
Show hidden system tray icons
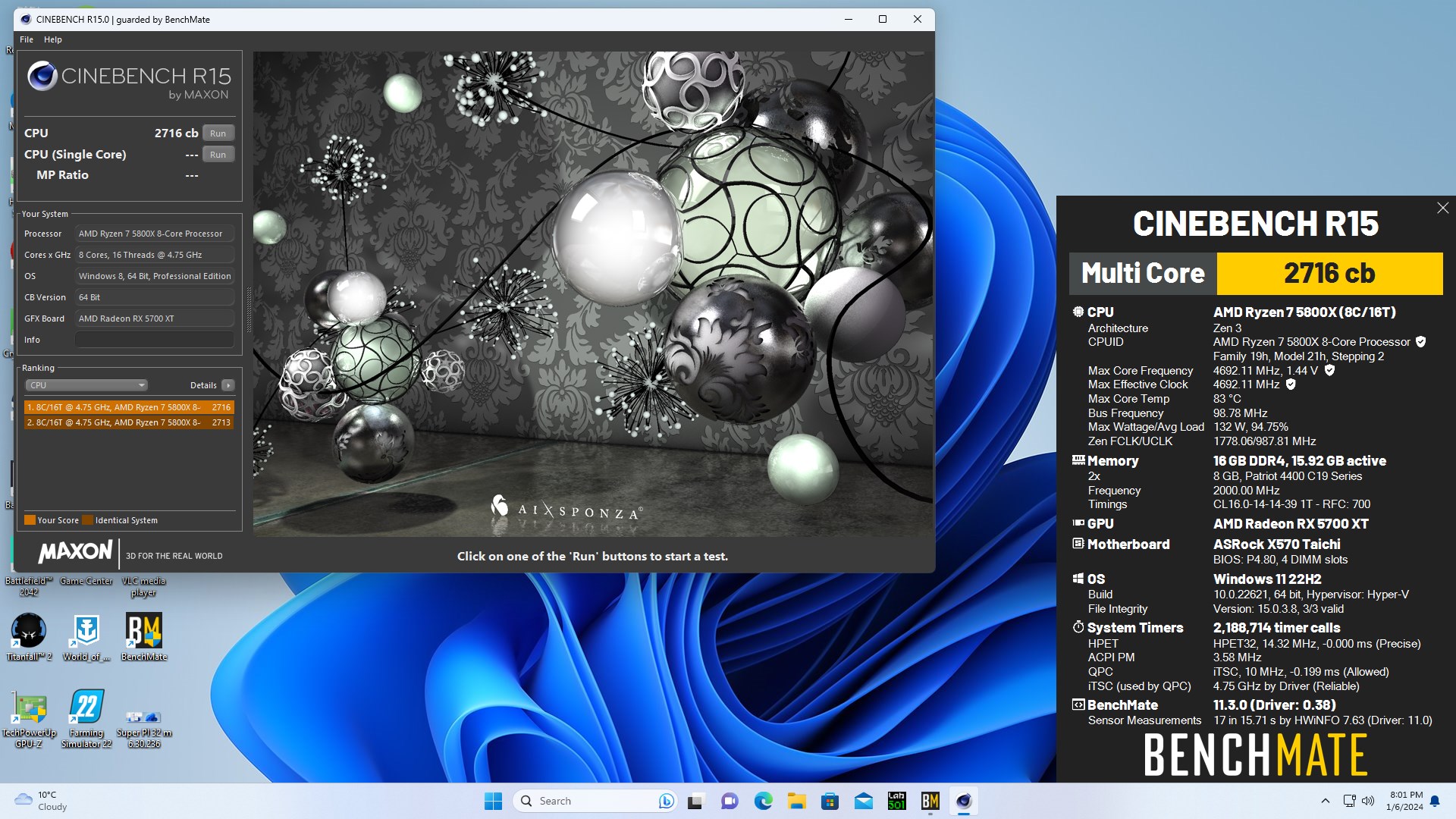(x=1326, y=801)
